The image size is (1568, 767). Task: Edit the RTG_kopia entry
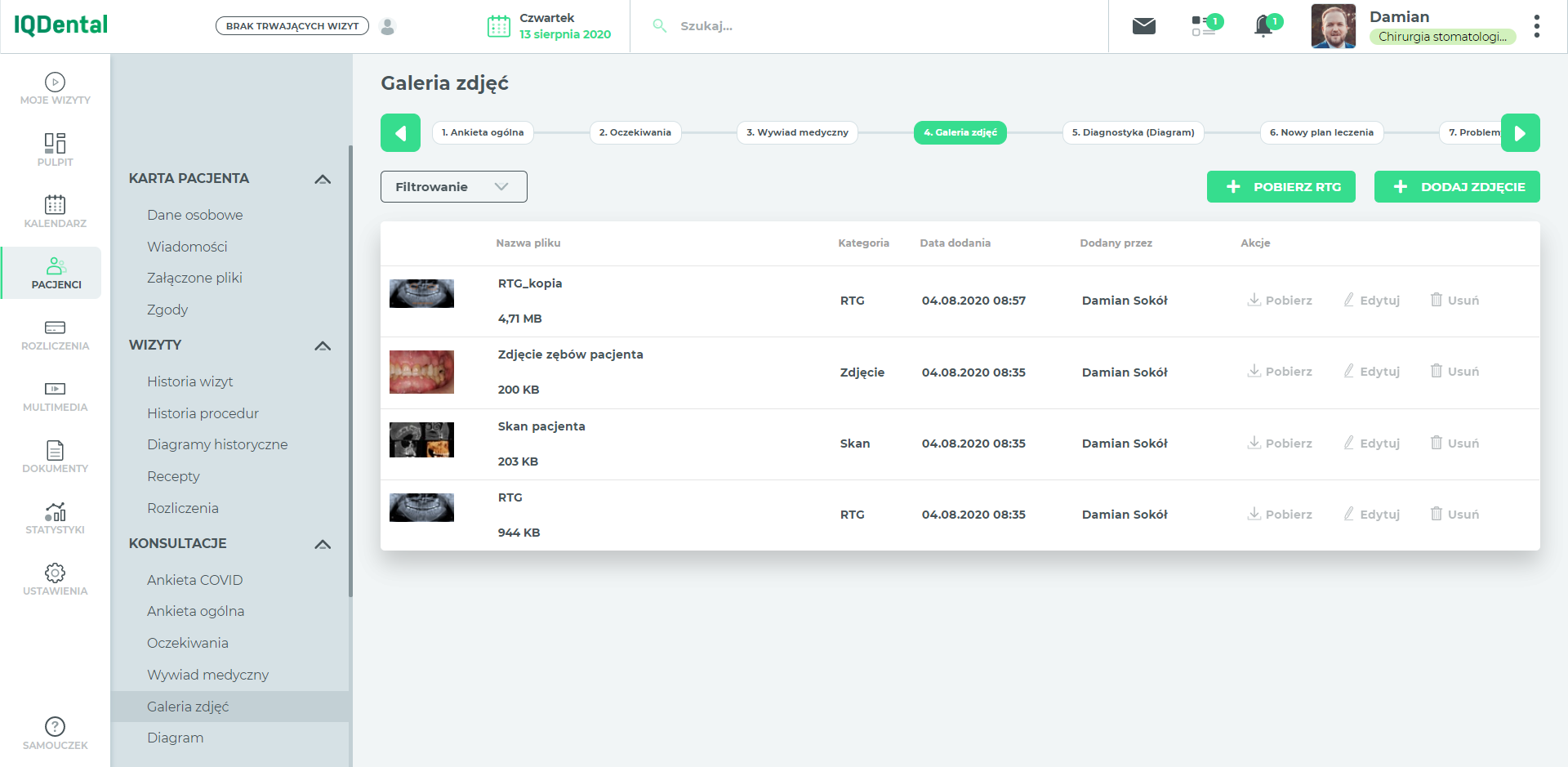tap(1372, 300)
